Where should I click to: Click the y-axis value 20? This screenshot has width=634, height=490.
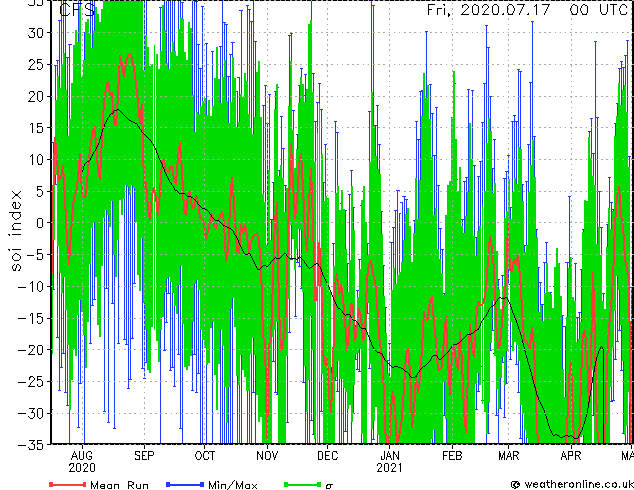coord(35,96)
